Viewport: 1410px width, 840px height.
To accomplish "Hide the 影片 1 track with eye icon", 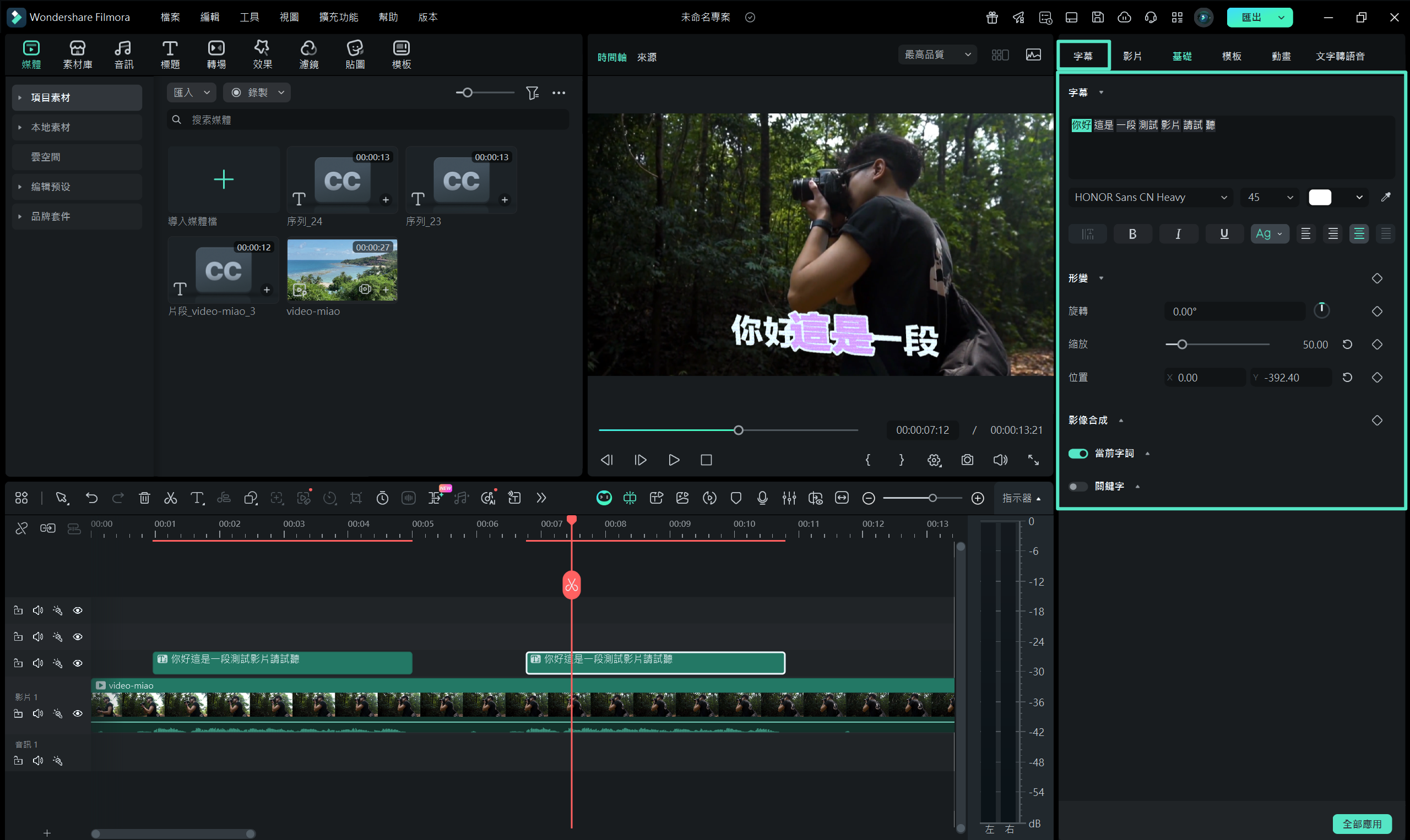I will (x=78, y=714).
